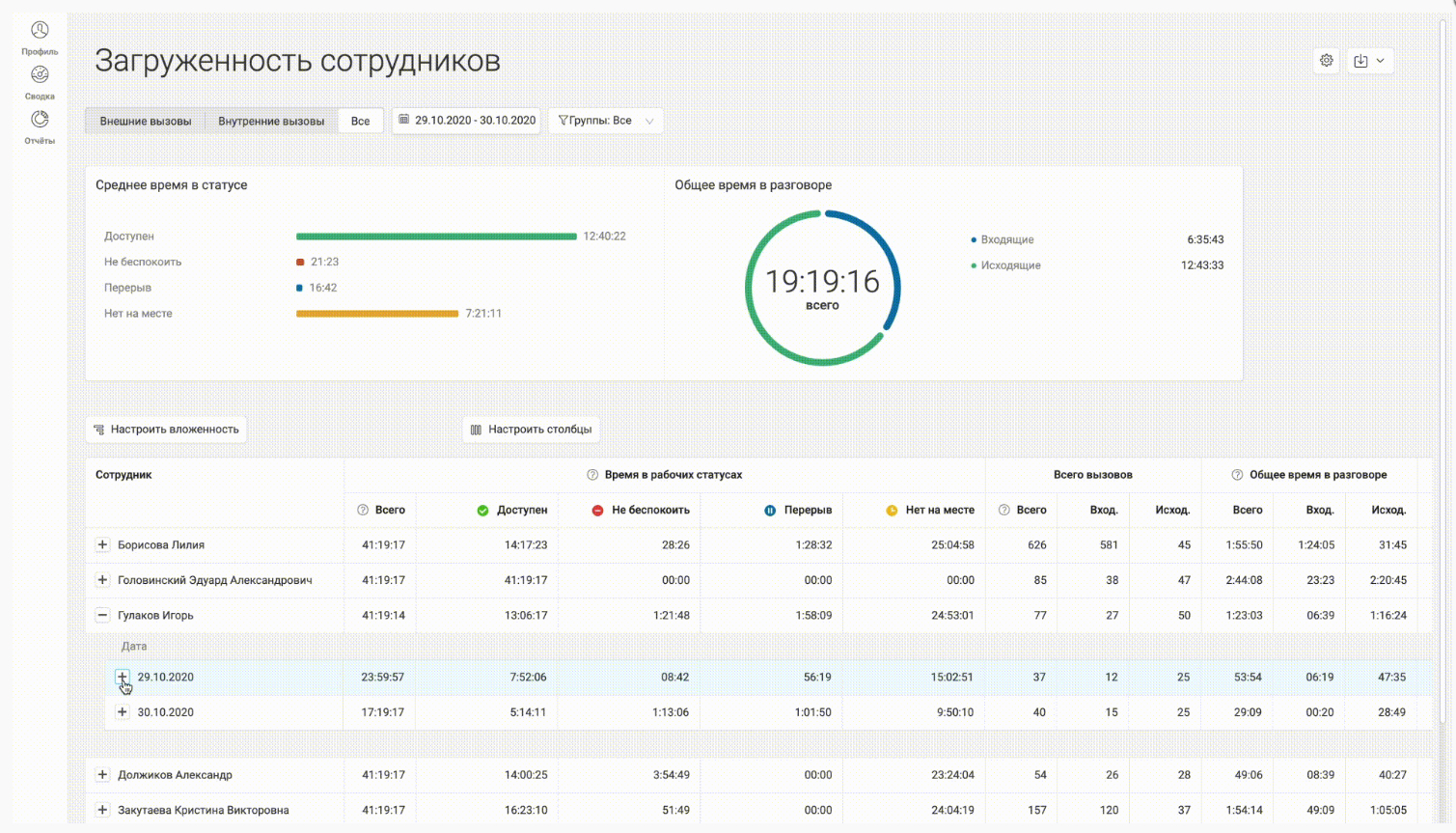Click the Настроить столбцы button
The height and width of the screenshot is (833, 1456).
pos(531,430)
